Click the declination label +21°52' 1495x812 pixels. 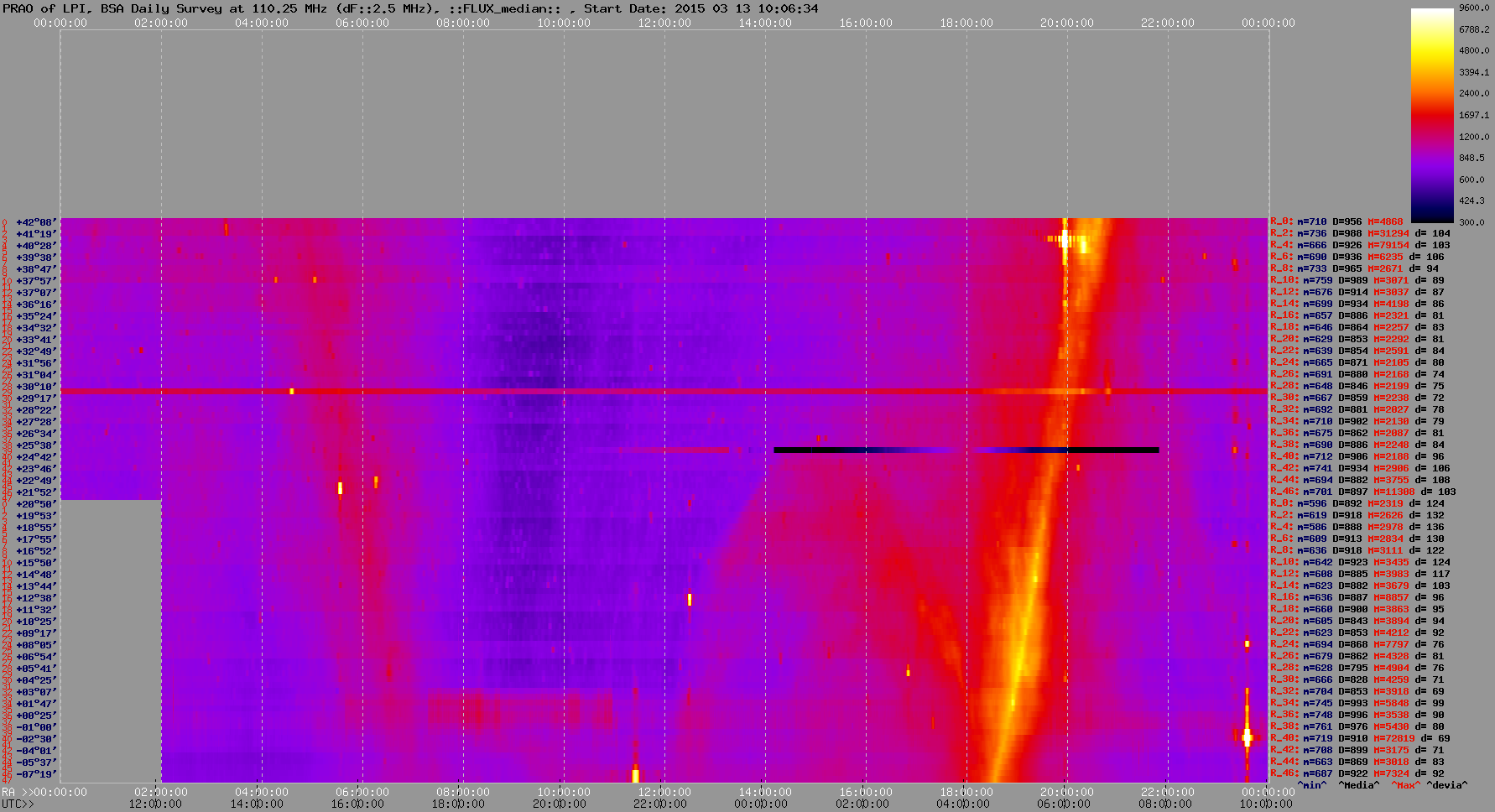click(36, 492)
